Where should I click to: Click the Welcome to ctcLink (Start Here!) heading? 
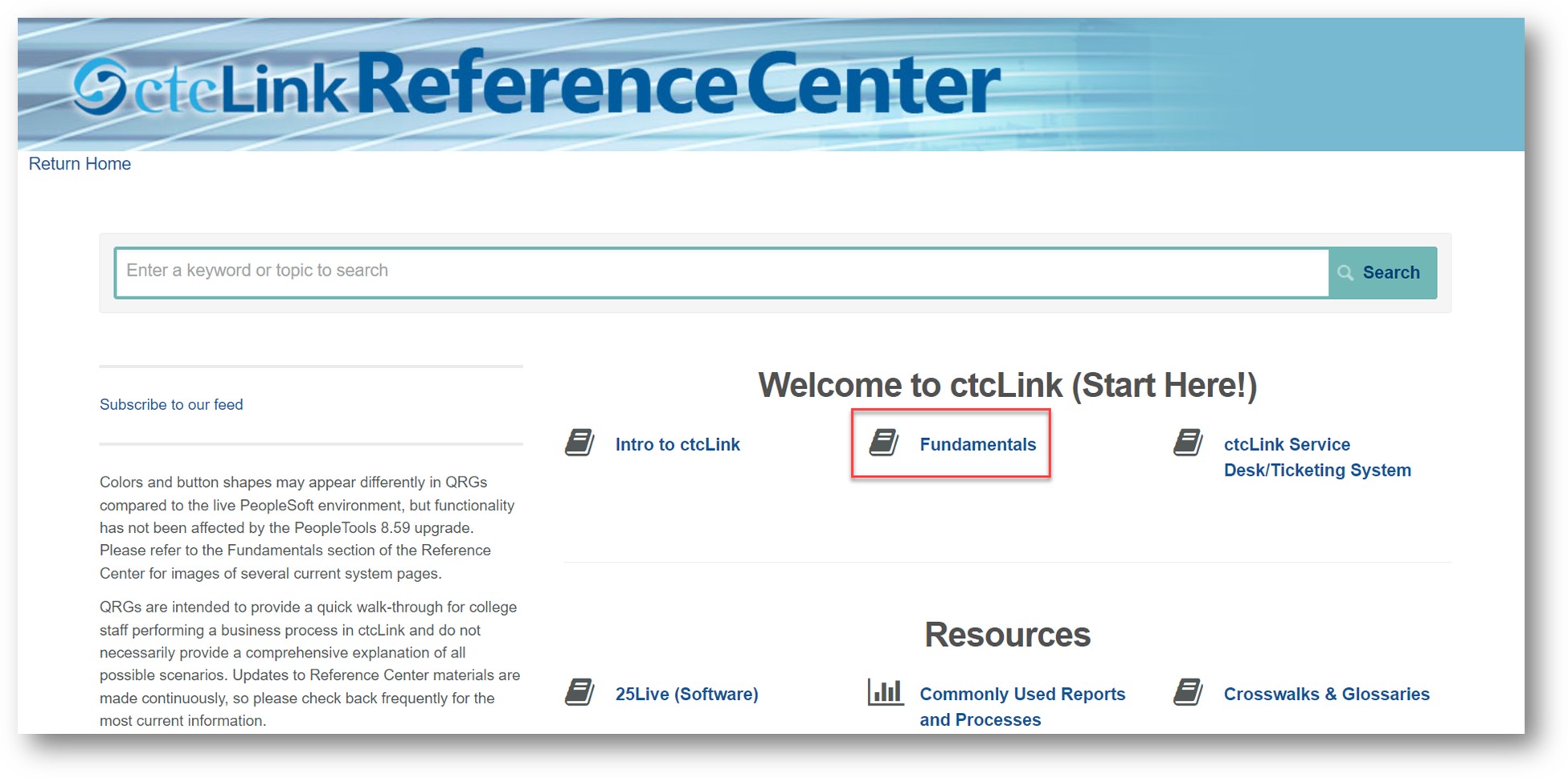click(x=1008, y=385)
